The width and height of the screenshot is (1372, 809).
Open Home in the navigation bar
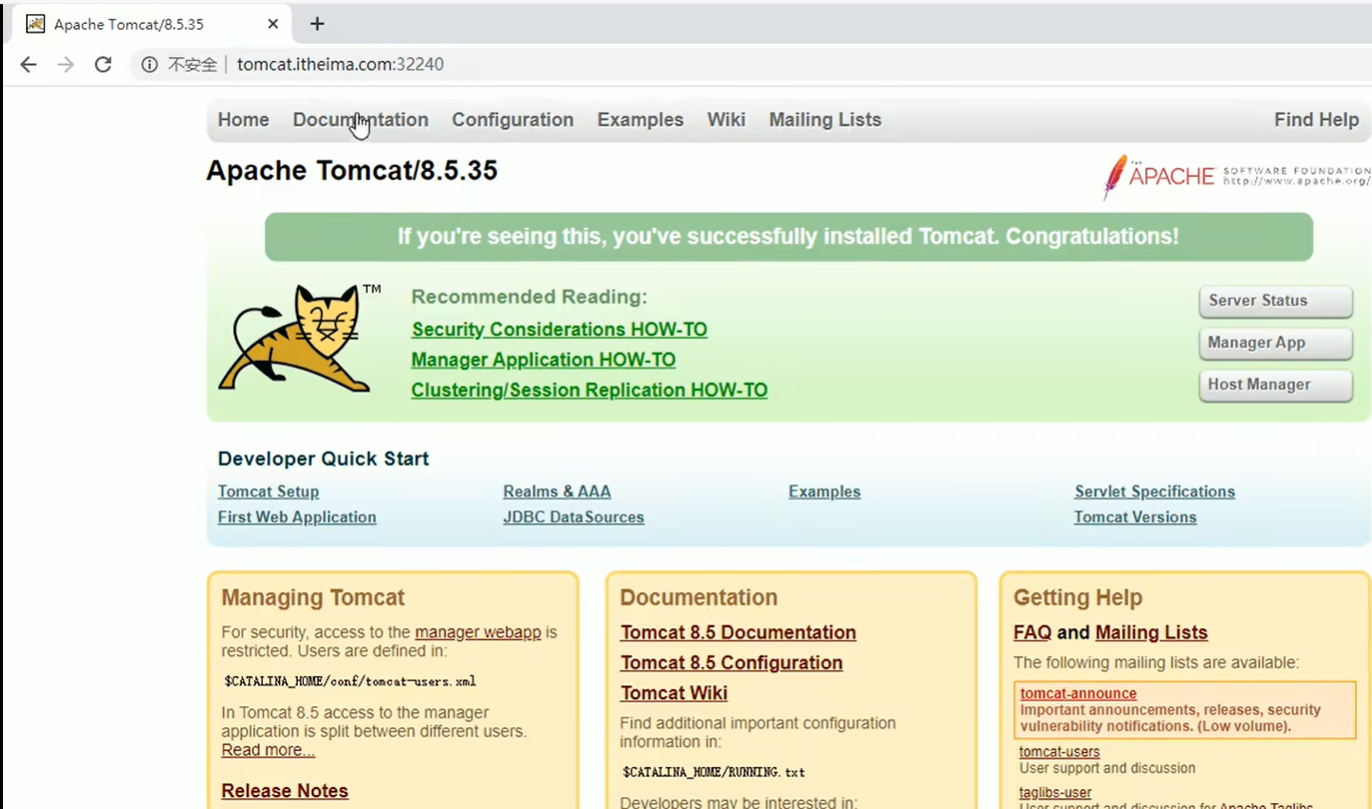[x=243, y=120]
